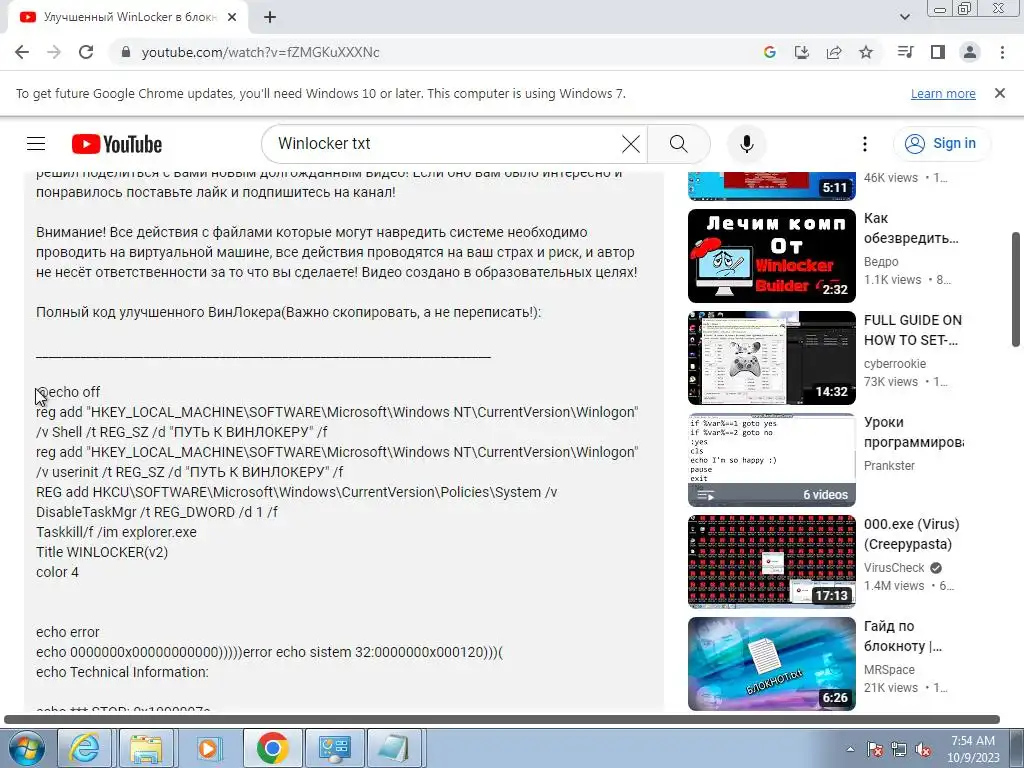Viewport: 1024px width, 768px height.
Task: Close the WinLocker YouTube tab
Action: [232, 18]
